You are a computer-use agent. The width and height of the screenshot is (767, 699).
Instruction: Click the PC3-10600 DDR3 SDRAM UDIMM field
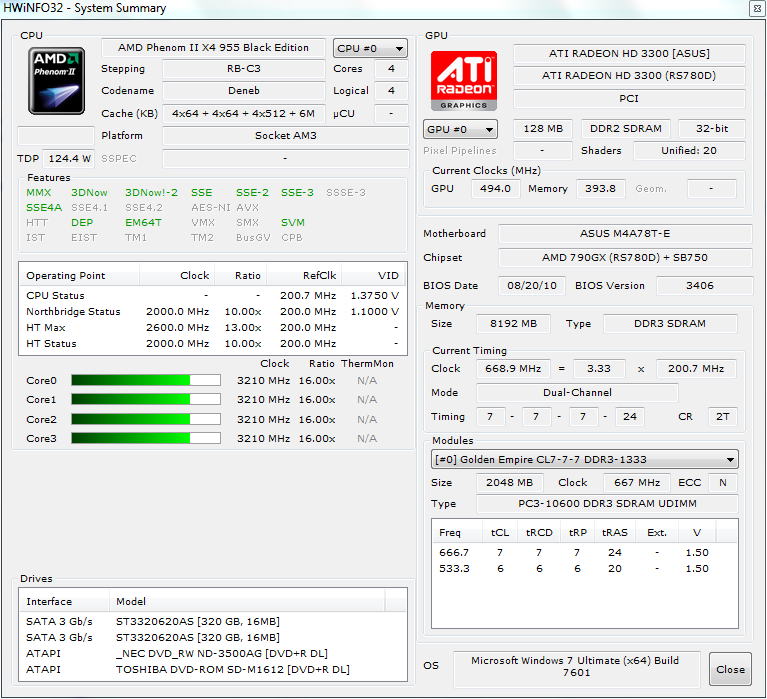607,504
